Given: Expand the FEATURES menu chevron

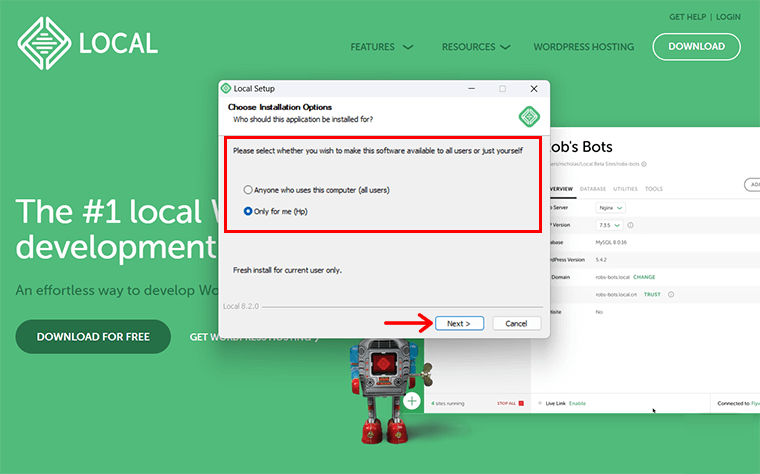Looking at the screenshot, I should pos(408,47).
